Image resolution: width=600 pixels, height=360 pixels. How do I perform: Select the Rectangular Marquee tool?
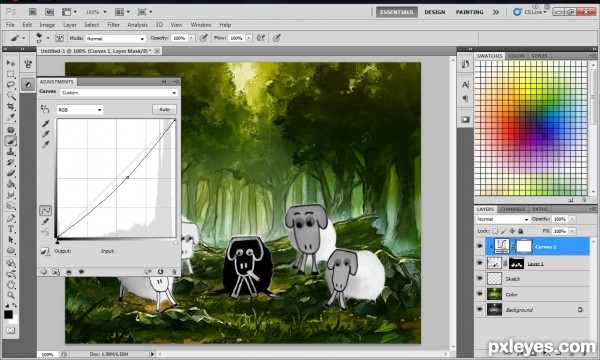[11, 74]
